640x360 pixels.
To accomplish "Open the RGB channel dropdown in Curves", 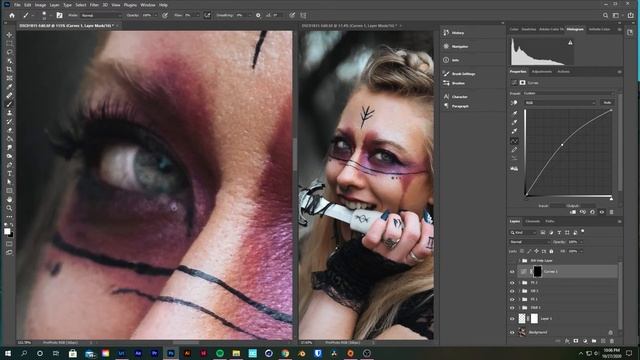I will pos(560,103).
